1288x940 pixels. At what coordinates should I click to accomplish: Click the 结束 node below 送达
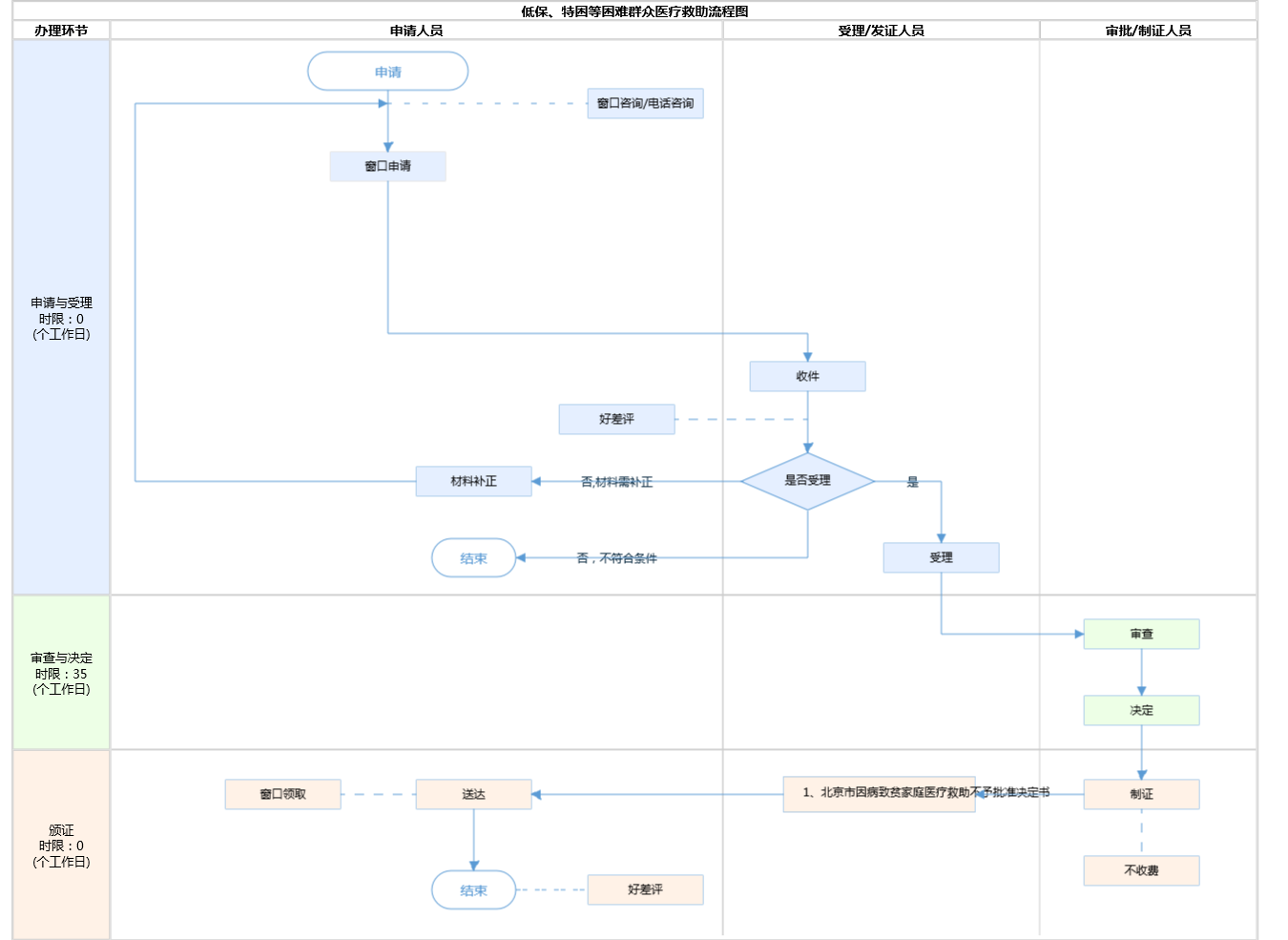[x=473, y=890]
